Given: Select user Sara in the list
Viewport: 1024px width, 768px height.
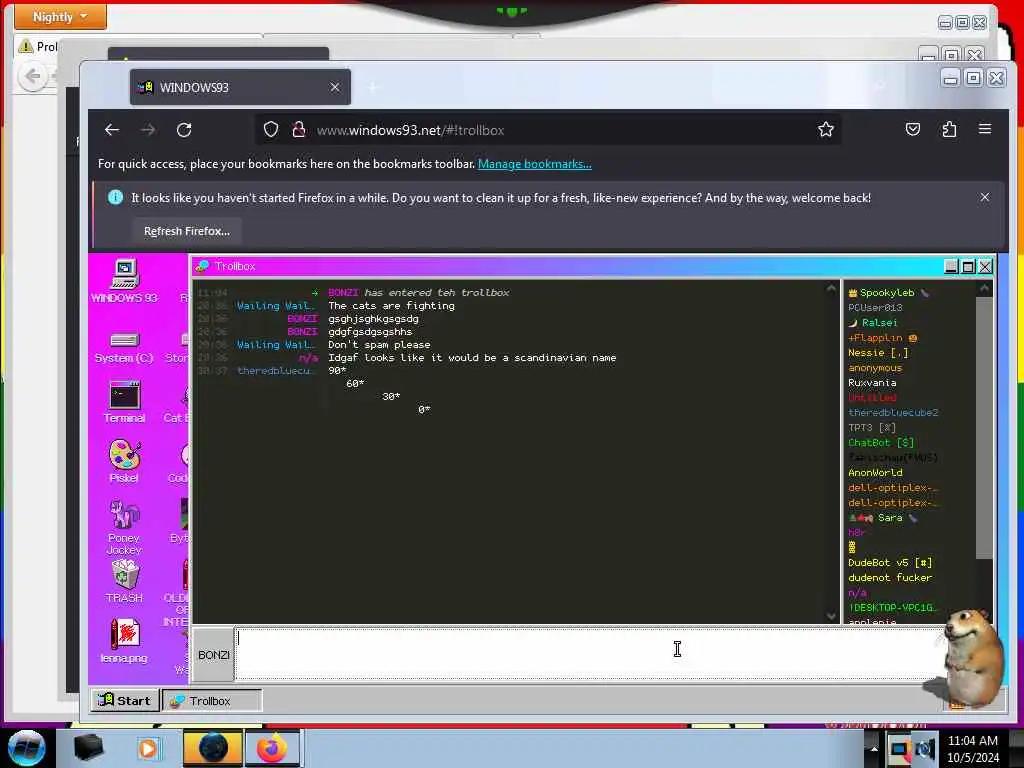Looking at the screenshot, I should (883, 518).
